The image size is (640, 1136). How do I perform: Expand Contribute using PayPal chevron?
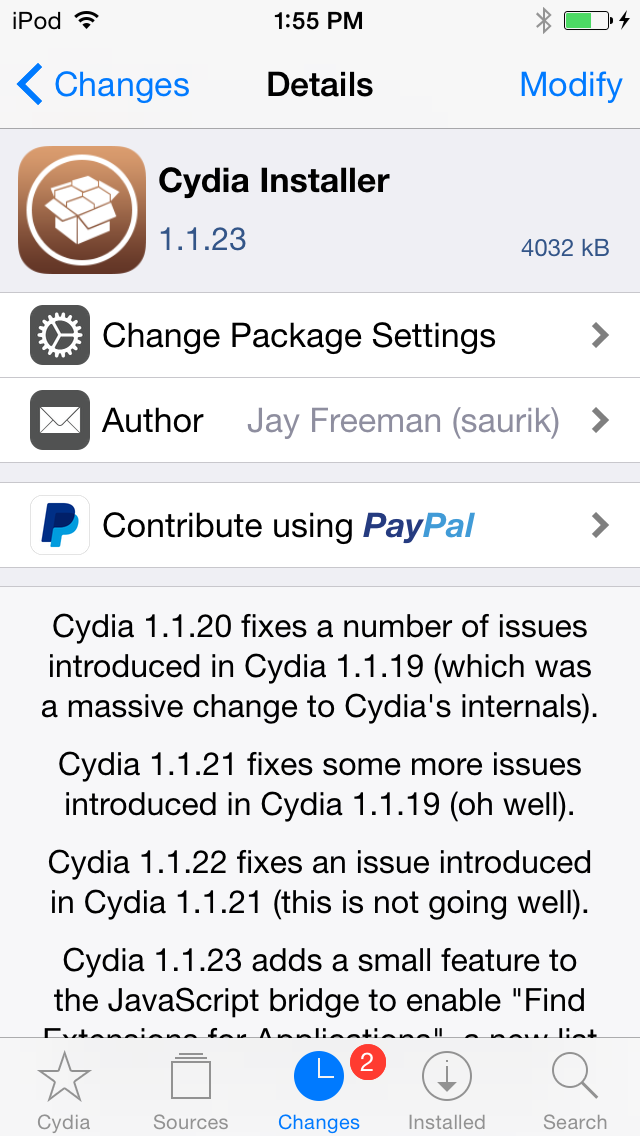click(600, 525)
